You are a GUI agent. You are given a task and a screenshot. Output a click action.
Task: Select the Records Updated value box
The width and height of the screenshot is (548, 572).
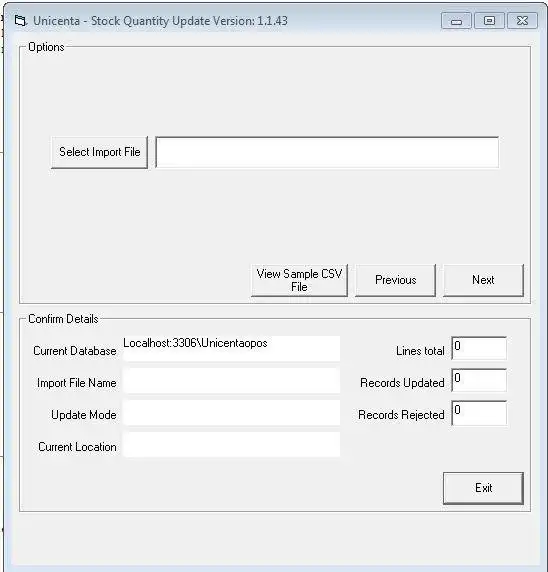click(479, 380)
